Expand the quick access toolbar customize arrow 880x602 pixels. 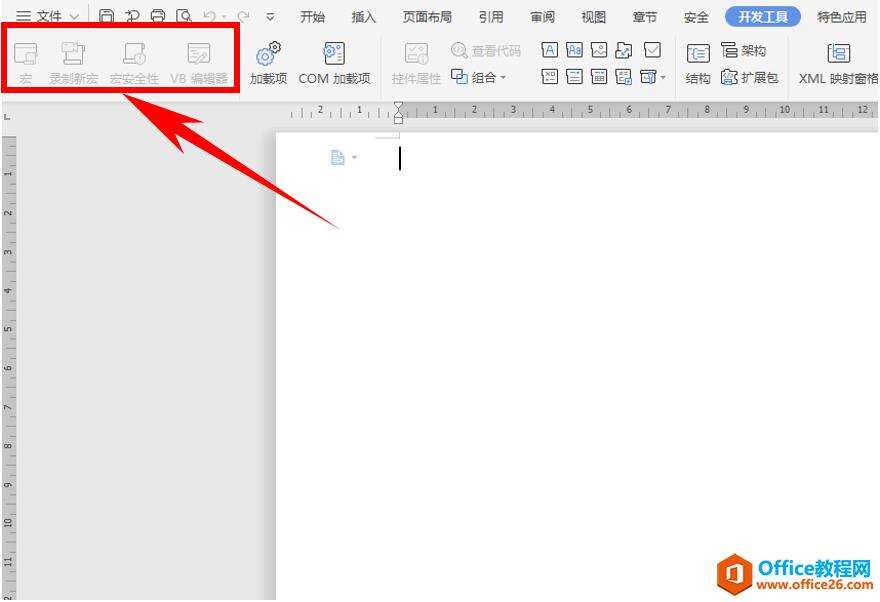click(270, 17)
